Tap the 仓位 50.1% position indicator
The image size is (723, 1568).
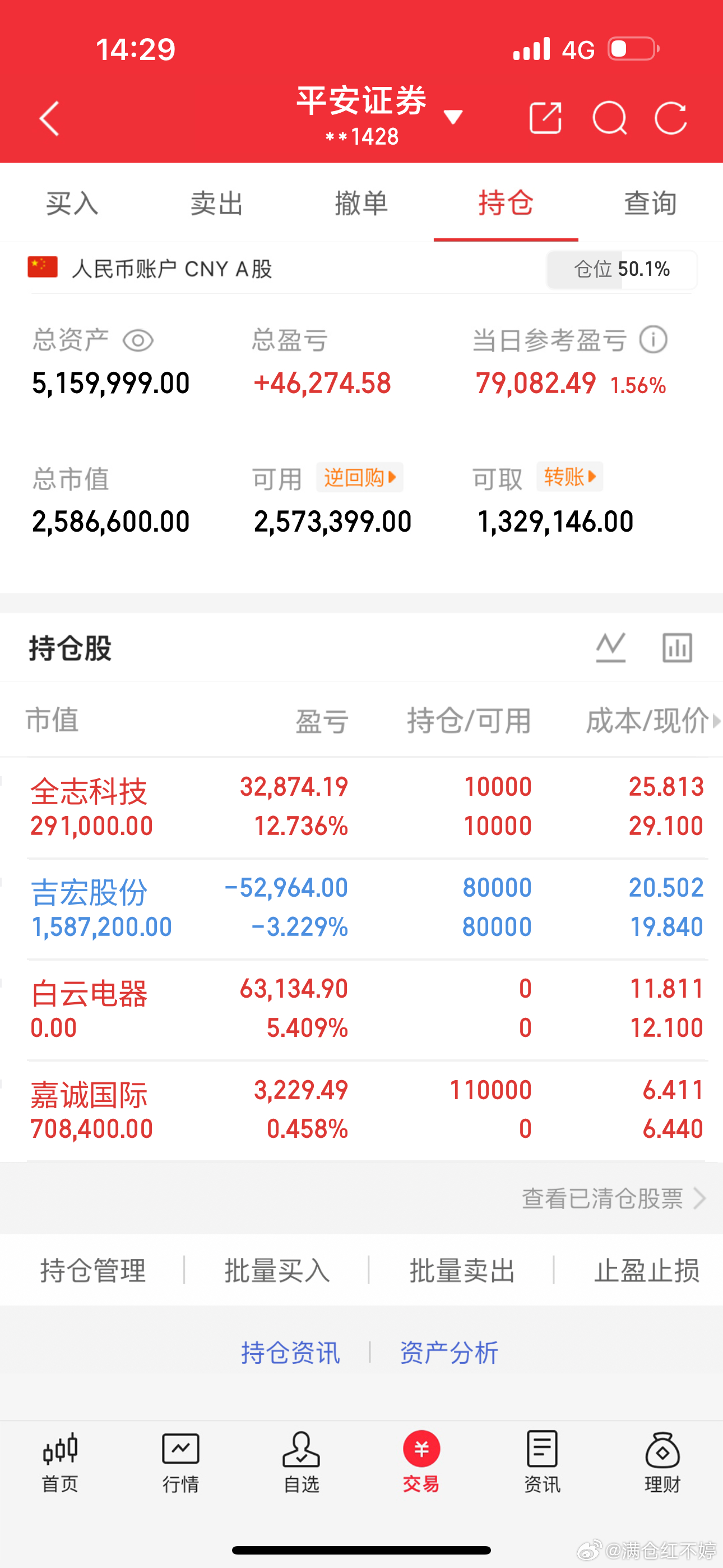click(622, 269)
